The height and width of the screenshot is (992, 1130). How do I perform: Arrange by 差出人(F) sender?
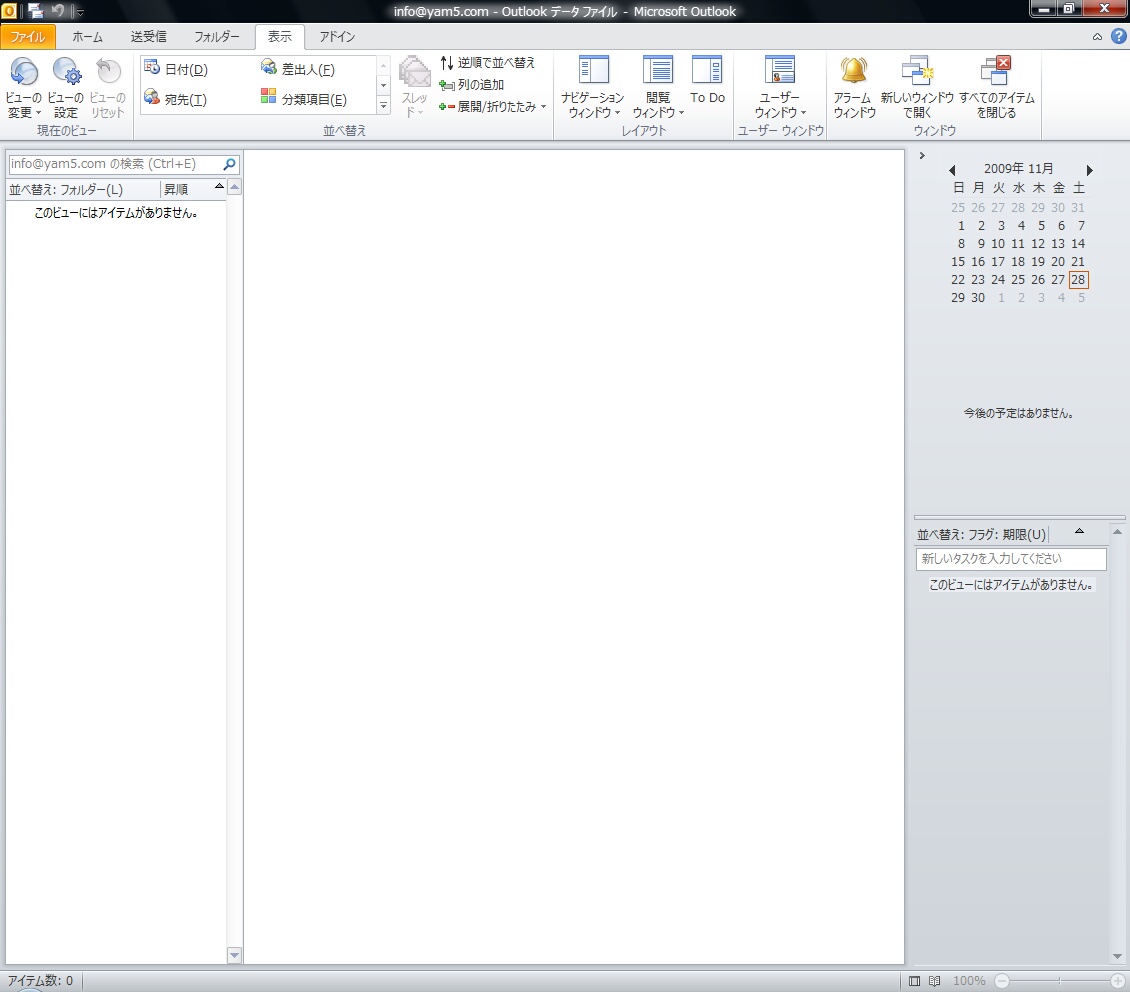[298, 69]
